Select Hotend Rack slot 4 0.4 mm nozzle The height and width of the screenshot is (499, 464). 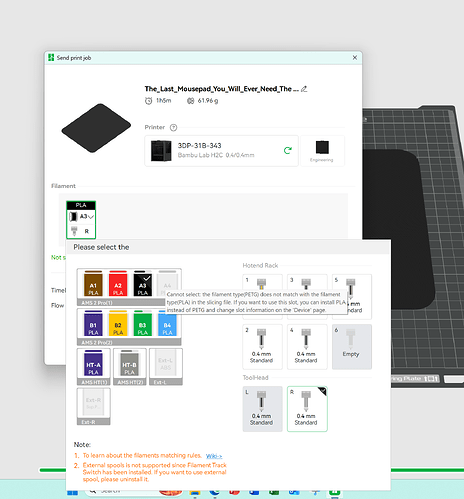(x=307, y=347)
